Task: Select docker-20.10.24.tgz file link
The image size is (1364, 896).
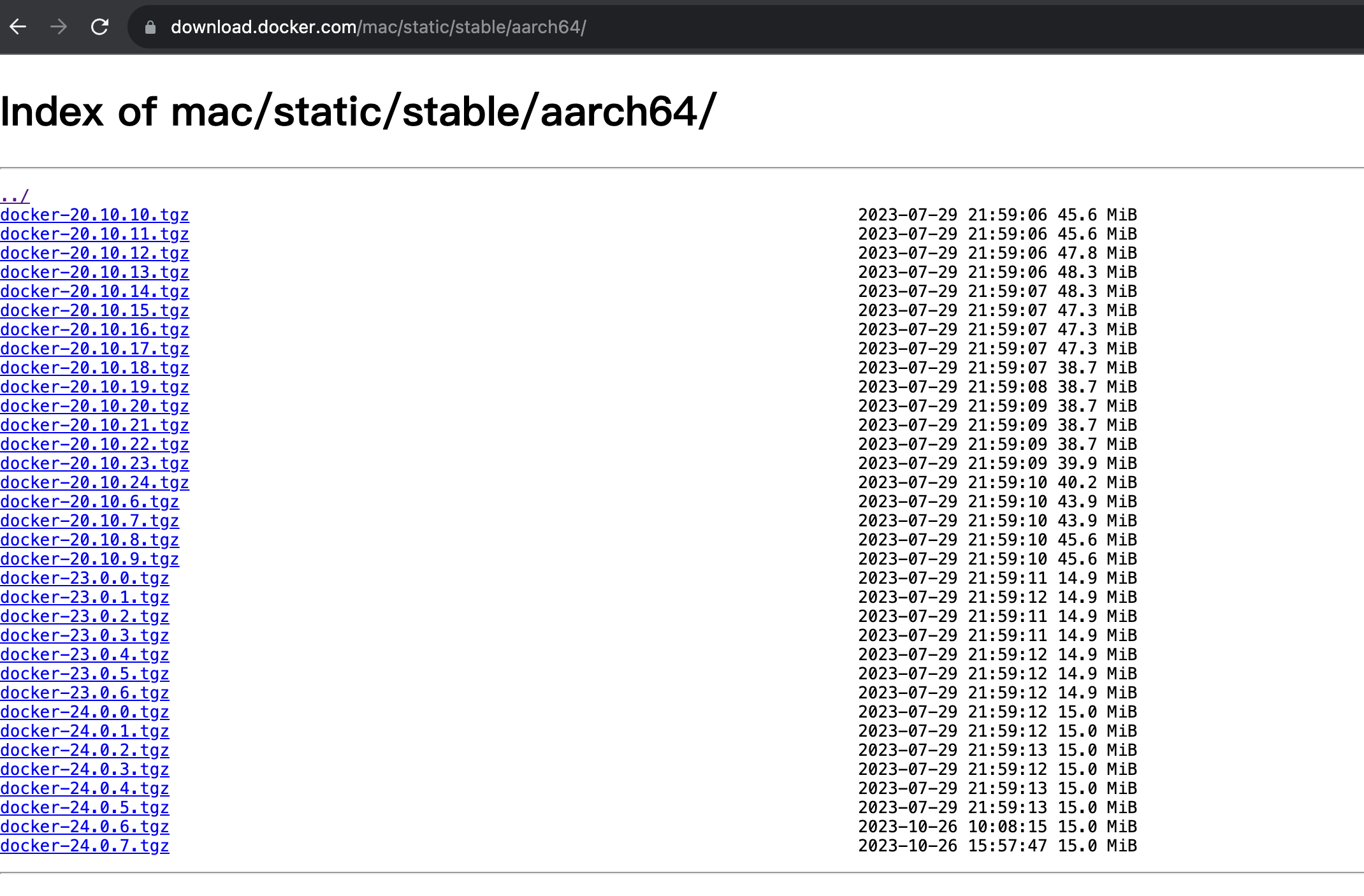Action: coord(97,483)
